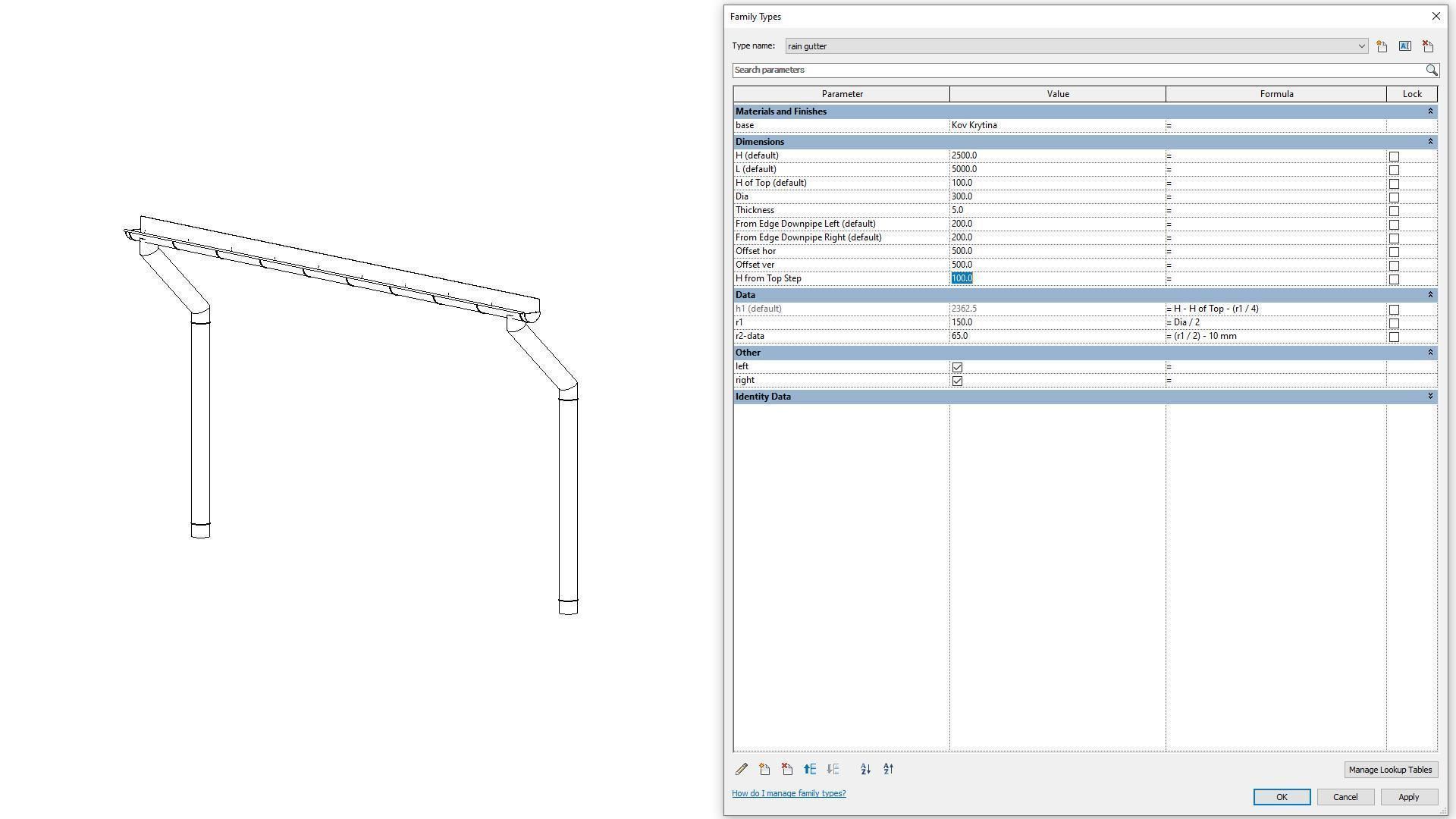Toggle lock for From Edge Downpipe Left
Image resolution: width=1456 pixels, height=819 pixels.
[1394, 224]
